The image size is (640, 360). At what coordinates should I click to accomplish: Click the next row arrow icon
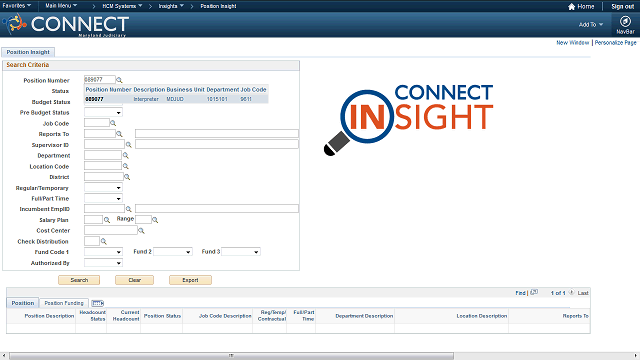pyautogui.click(x=571, y=292)
